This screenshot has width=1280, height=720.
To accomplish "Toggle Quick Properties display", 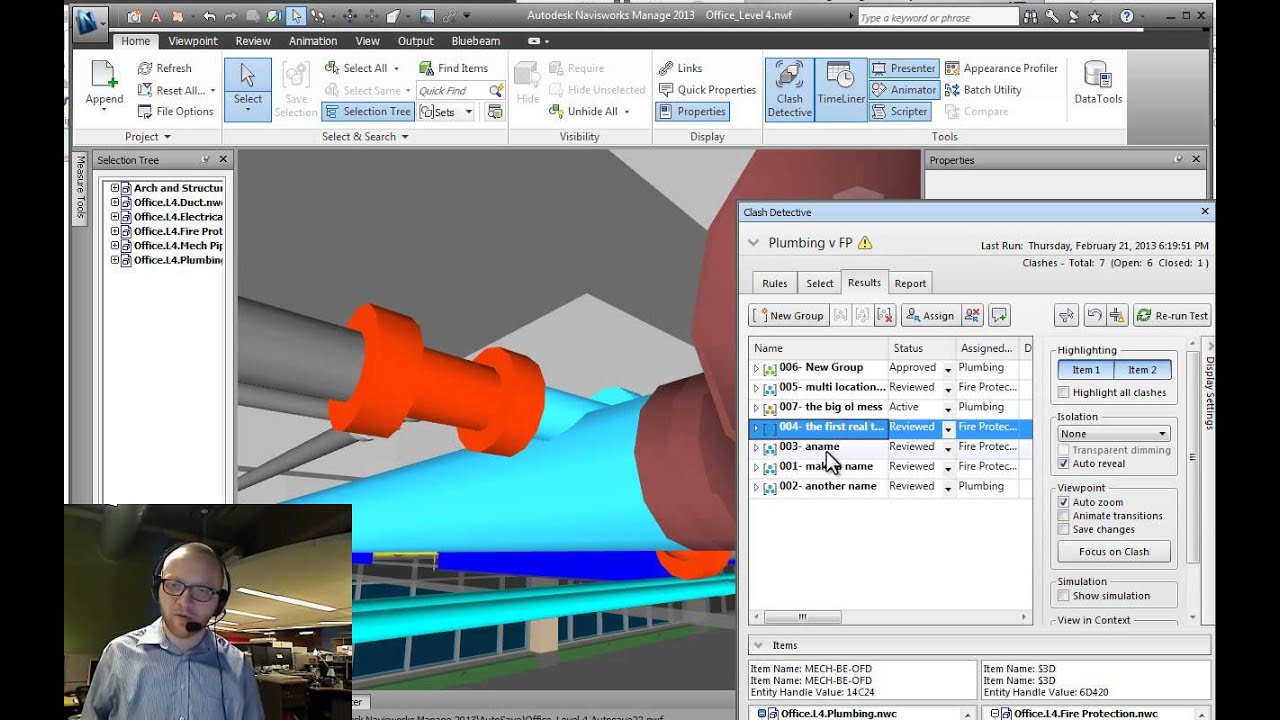I will pyautogui.click(x=707, y=90).
